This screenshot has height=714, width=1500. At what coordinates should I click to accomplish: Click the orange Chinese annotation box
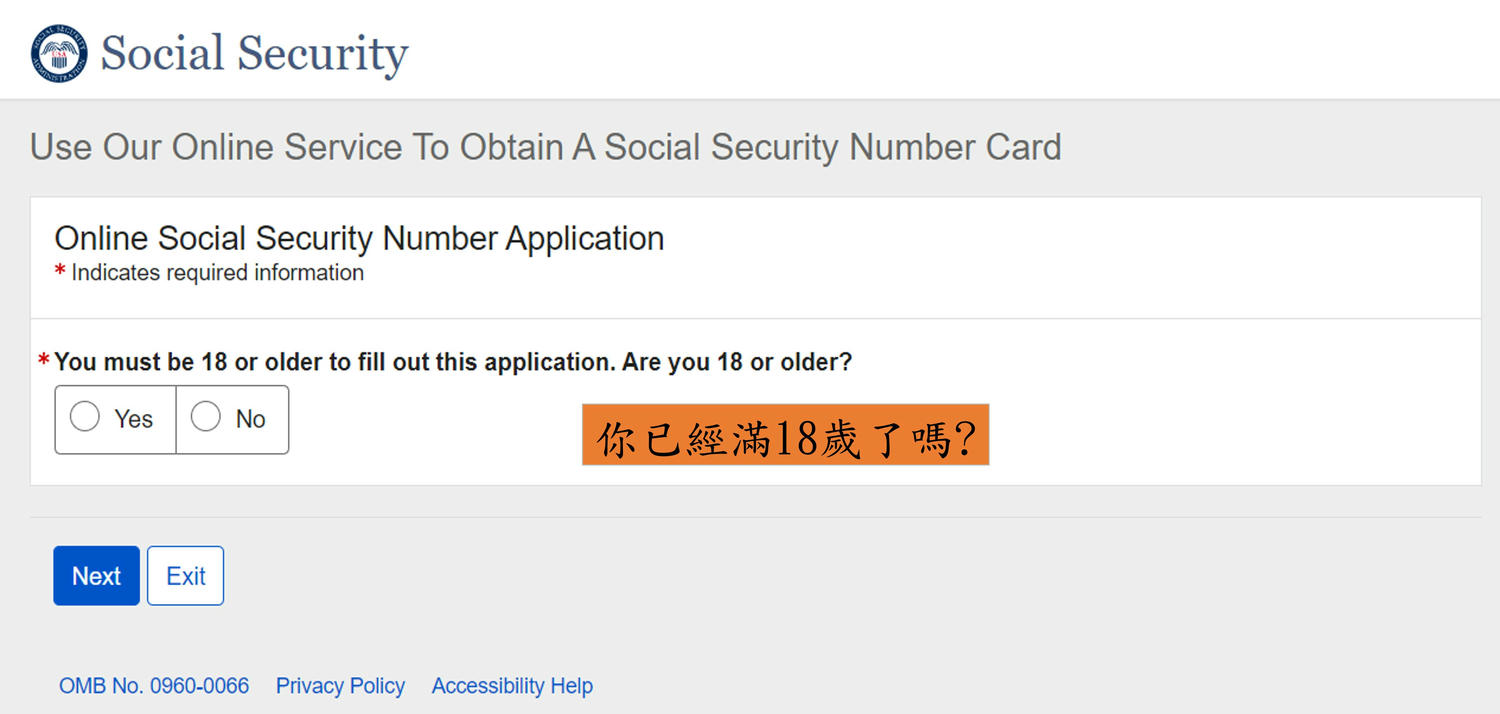tap(786, 435)
